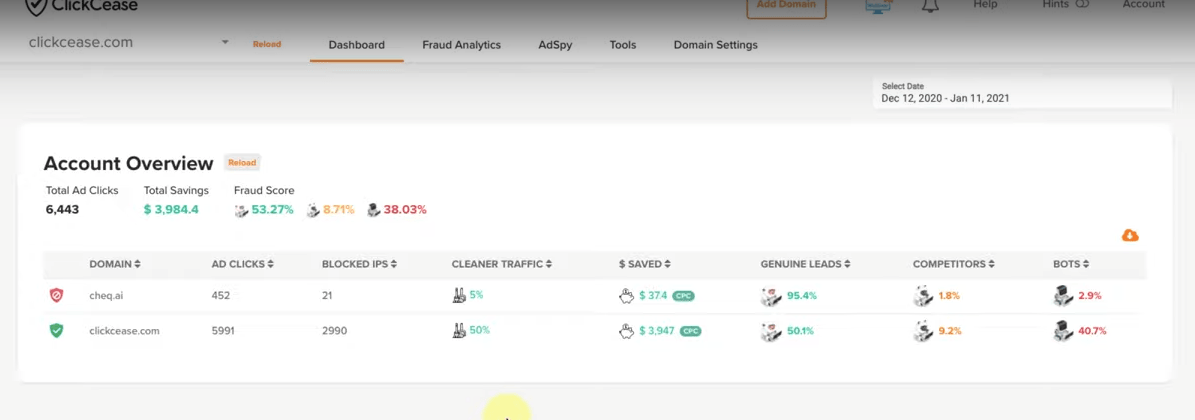1195x420 pixels.
Task: Click the 50% cleaner traffic value
Action: point(479,330)
